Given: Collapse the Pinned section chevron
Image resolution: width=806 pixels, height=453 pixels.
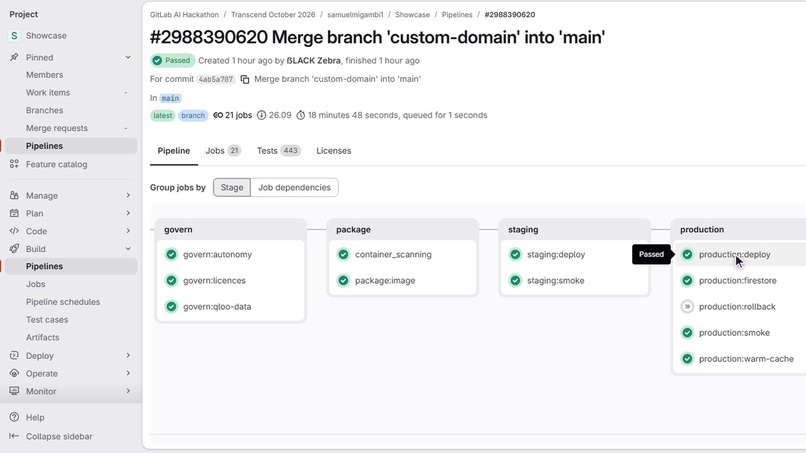Looking at the screenshot, I should (x=128, y=57).
